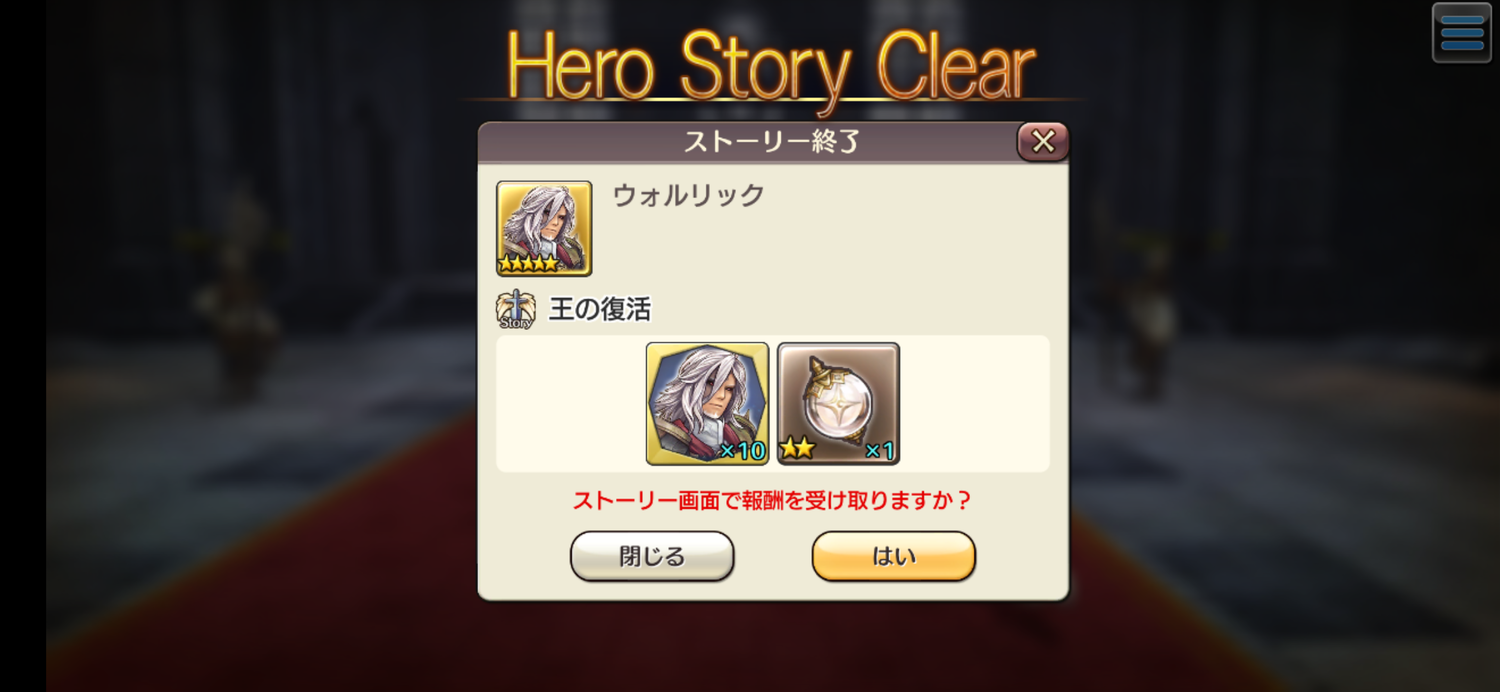Click the red reward confirmation question text
This screenshot has width=1500, height=692.
tap(772, 500)
